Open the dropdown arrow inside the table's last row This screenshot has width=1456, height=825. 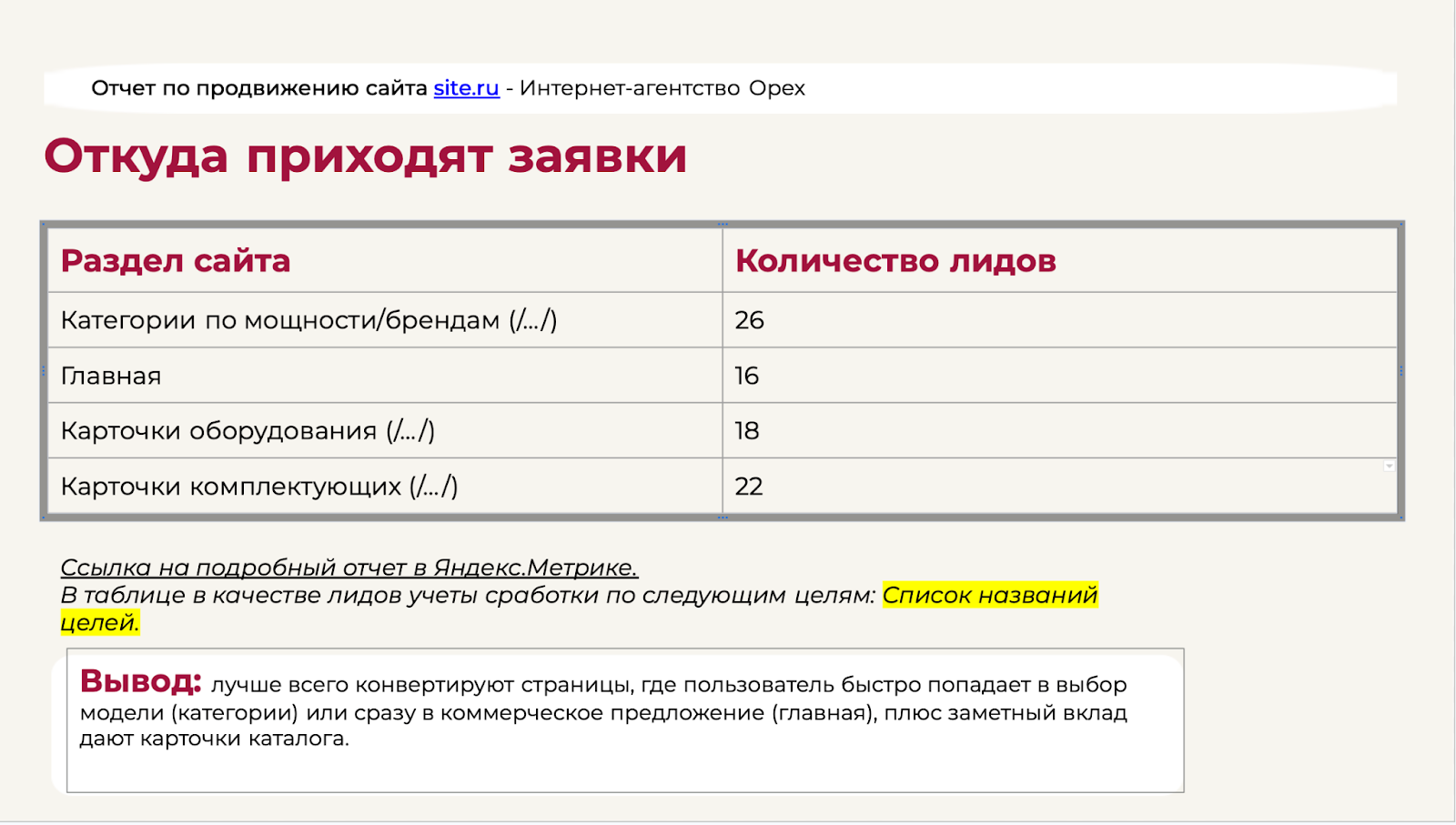pyautogui.click(x=1389, y=467)
